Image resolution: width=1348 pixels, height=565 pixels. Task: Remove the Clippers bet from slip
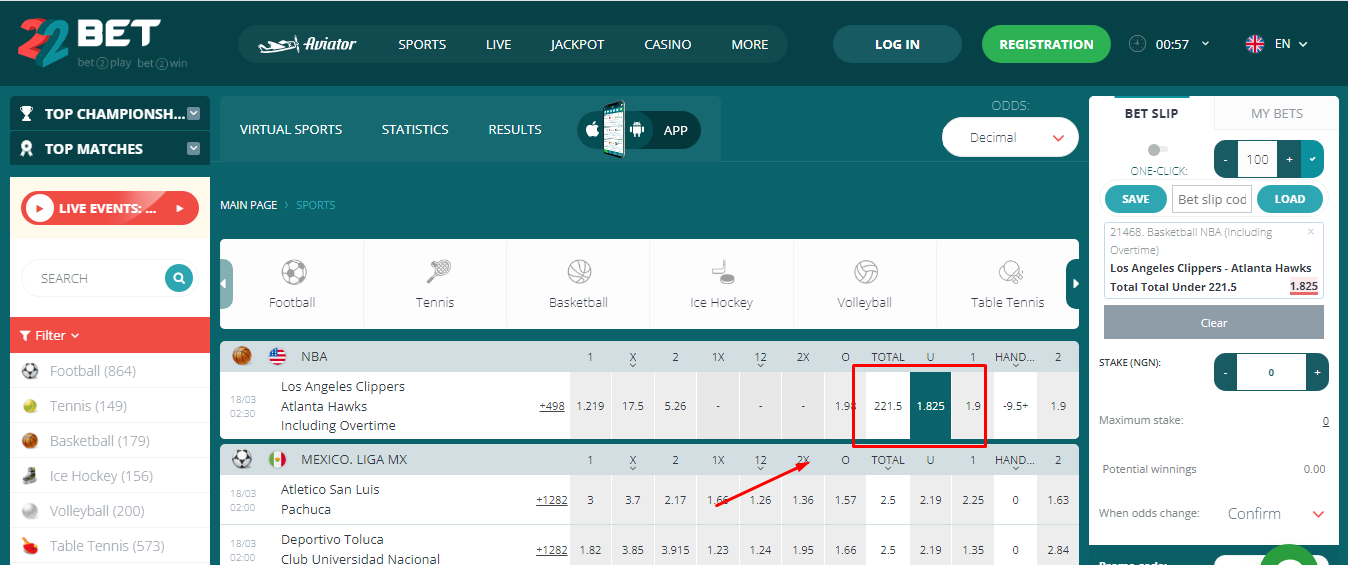click(1311, 232)
